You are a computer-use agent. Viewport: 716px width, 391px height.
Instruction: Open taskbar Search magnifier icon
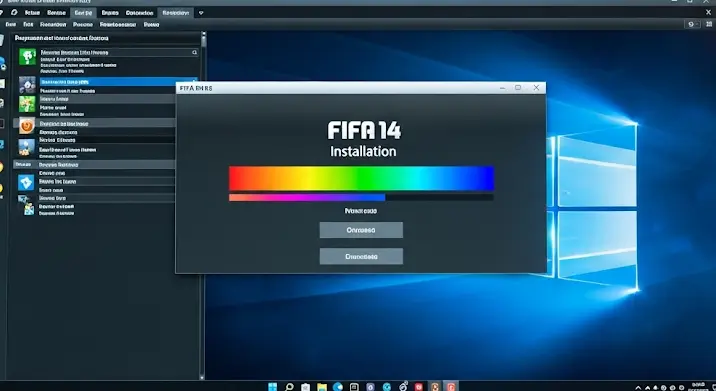(289, 387)
